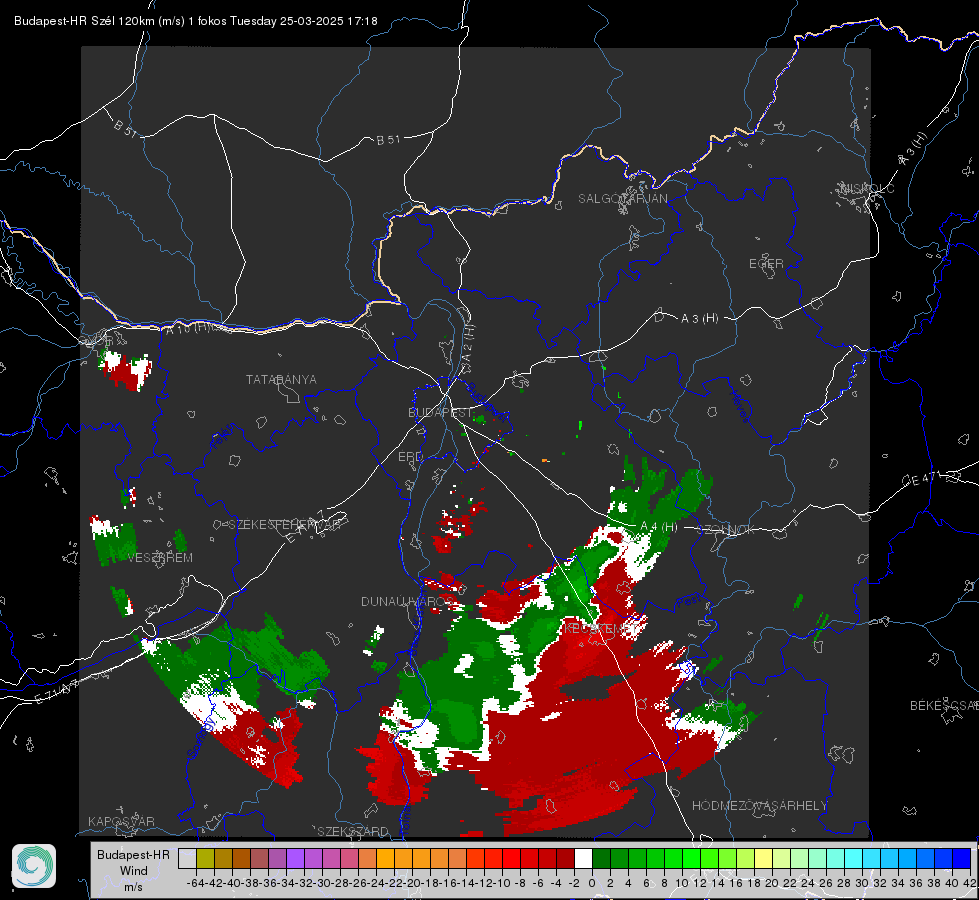The height and width of the screenshot is (900, 979).
Task: Click the BUDAPEST city label on map
Action: 440,412
